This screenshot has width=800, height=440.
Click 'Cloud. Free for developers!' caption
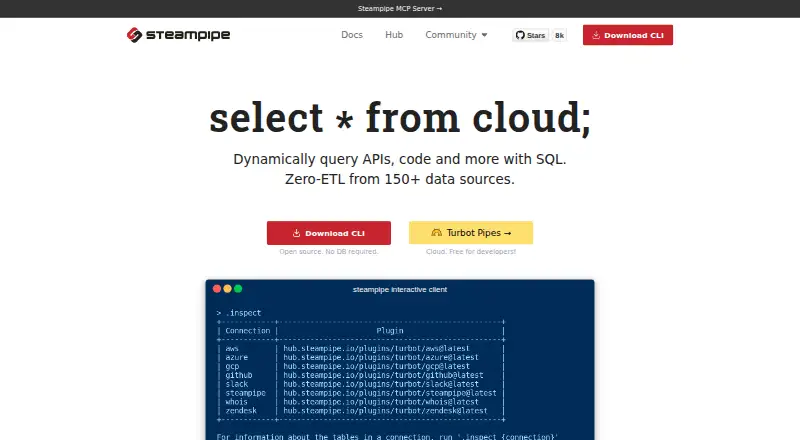(471, 252)
